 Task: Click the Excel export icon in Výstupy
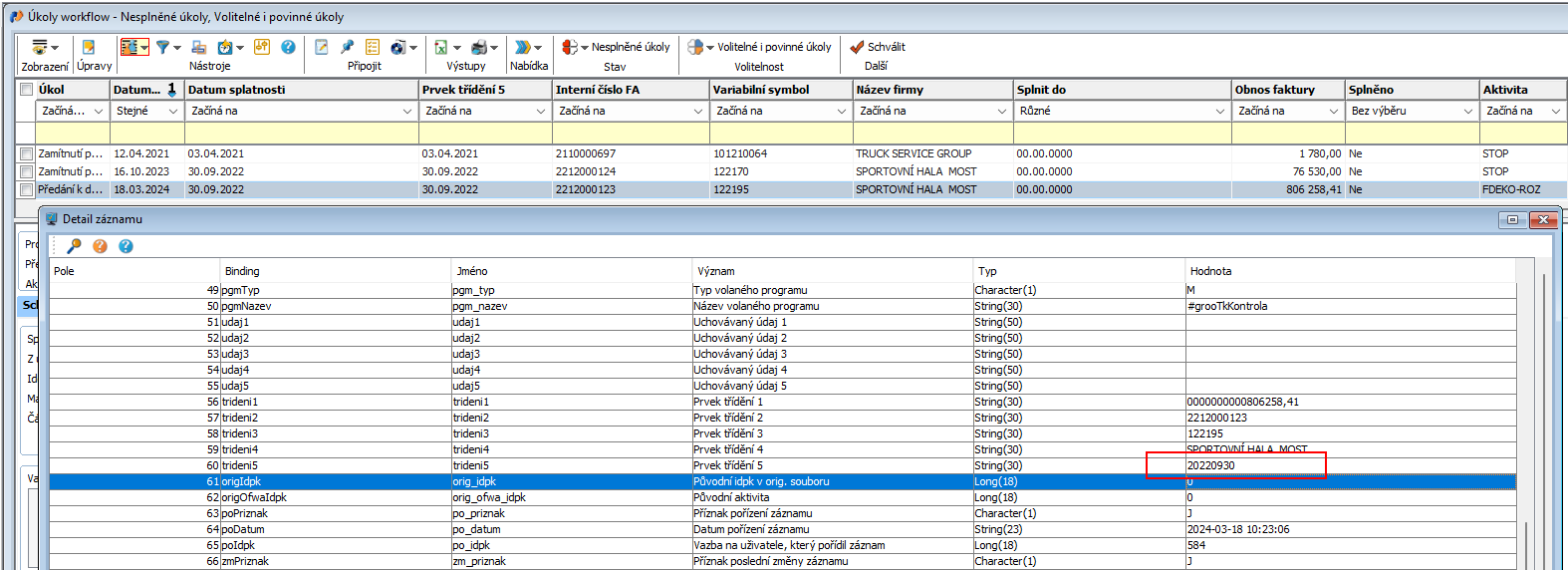(x=441, y=47)
